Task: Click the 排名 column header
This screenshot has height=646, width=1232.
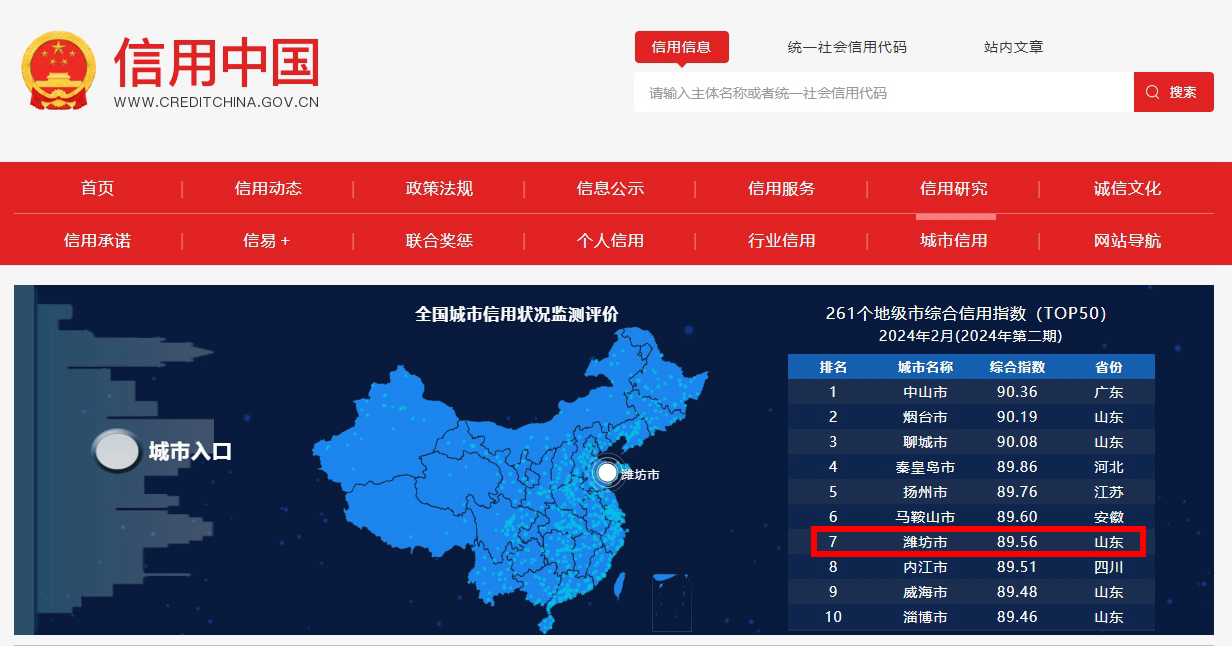Action: 833,367
